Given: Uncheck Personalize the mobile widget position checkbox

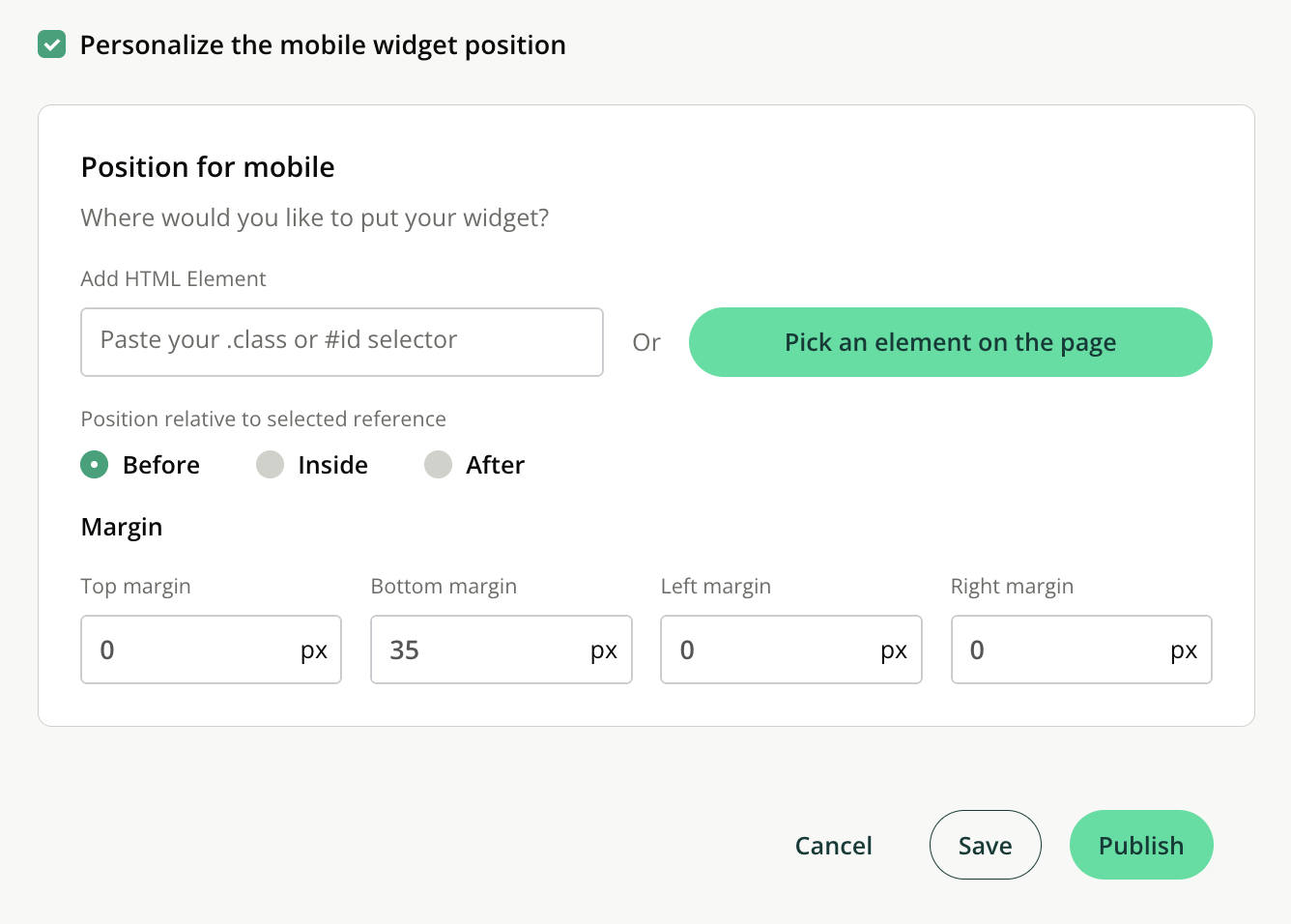Looking at the screenshot, I should pyautogui.click(x=52, y=44).
